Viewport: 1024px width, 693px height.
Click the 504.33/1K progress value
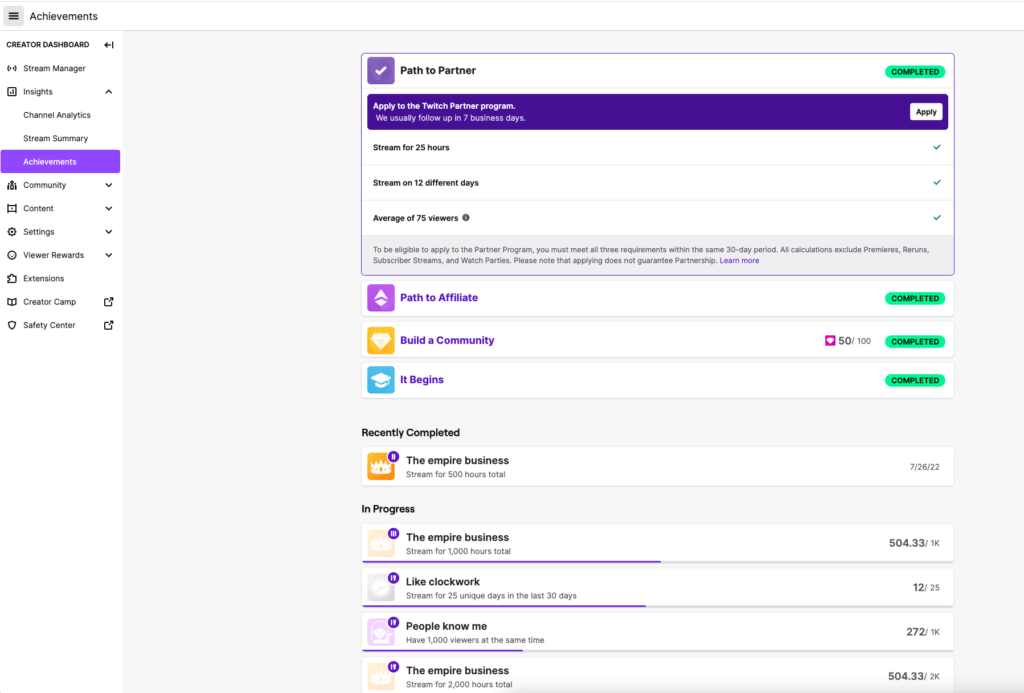[x=914, y=543]
